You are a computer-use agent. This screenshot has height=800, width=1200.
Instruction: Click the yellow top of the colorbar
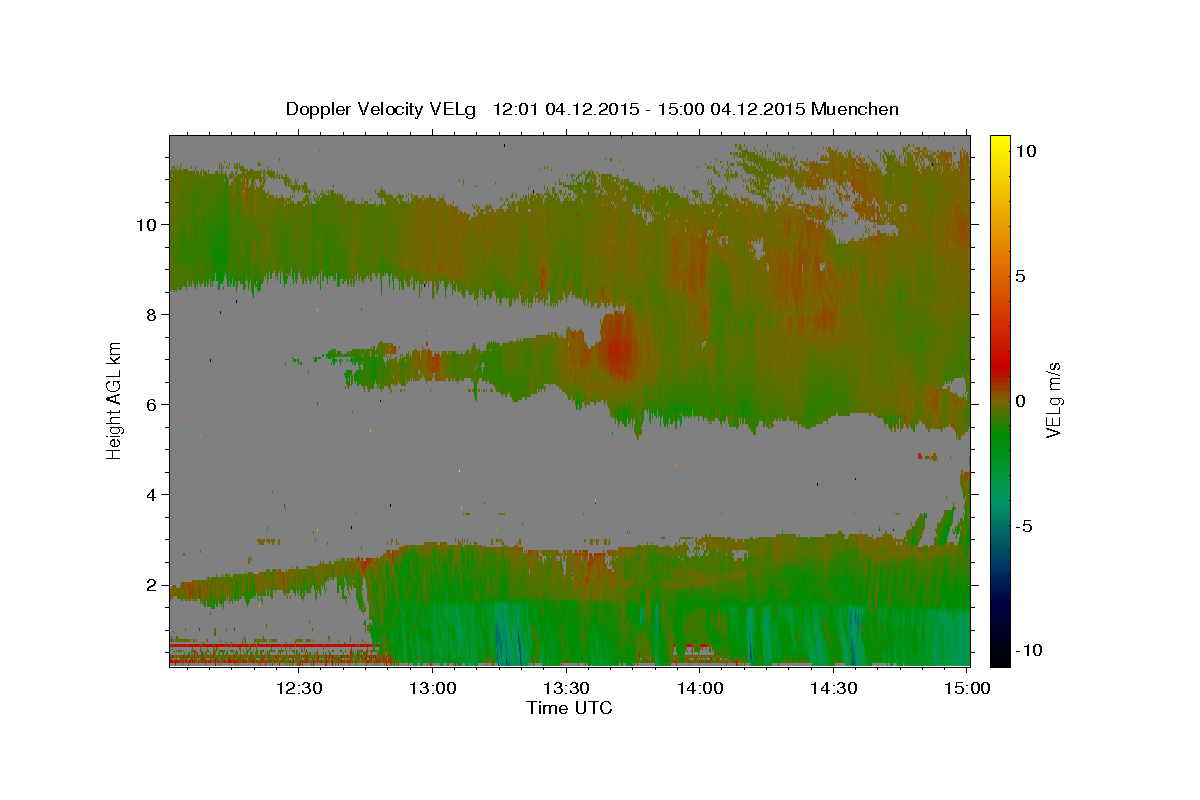(x=1000, y=145)
